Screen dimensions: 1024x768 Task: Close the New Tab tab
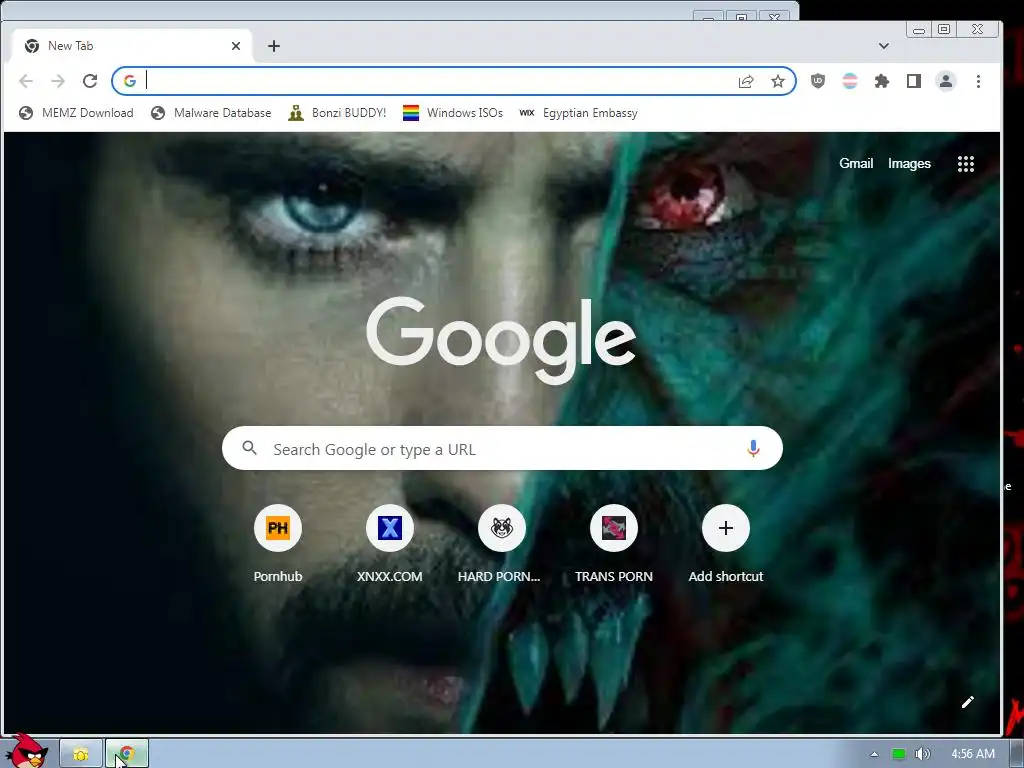pyautogui.click(x=236, y=46)
